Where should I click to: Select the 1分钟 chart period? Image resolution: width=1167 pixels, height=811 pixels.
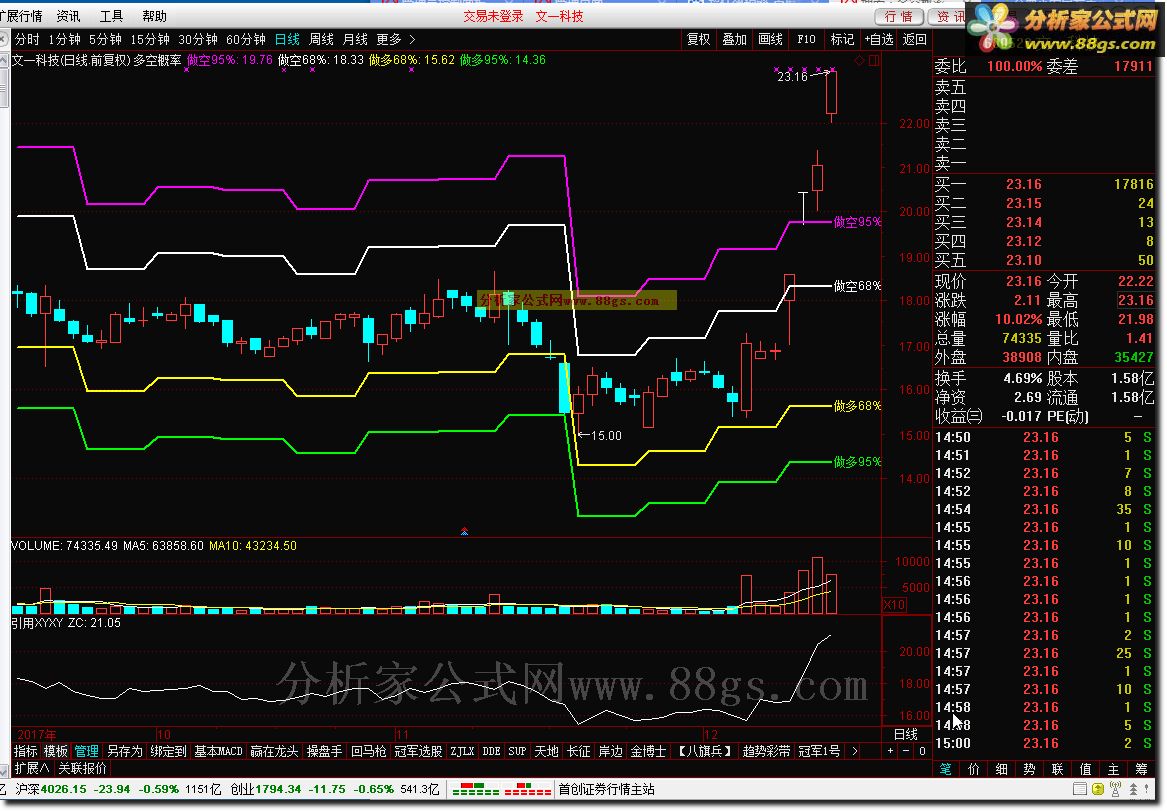pos(64,39)
